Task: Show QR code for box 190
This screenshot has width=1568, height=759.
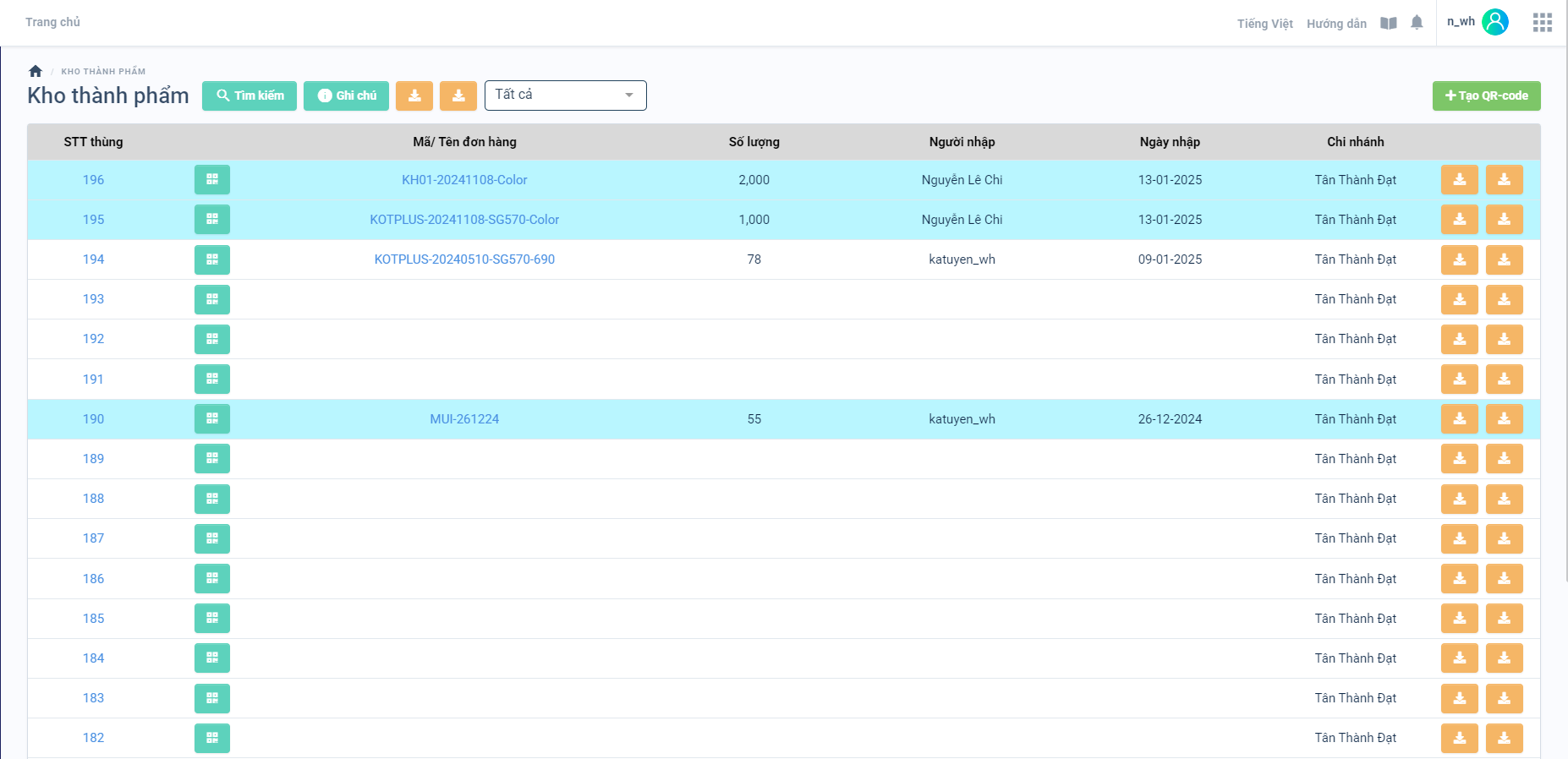Action: coord(212,419)
